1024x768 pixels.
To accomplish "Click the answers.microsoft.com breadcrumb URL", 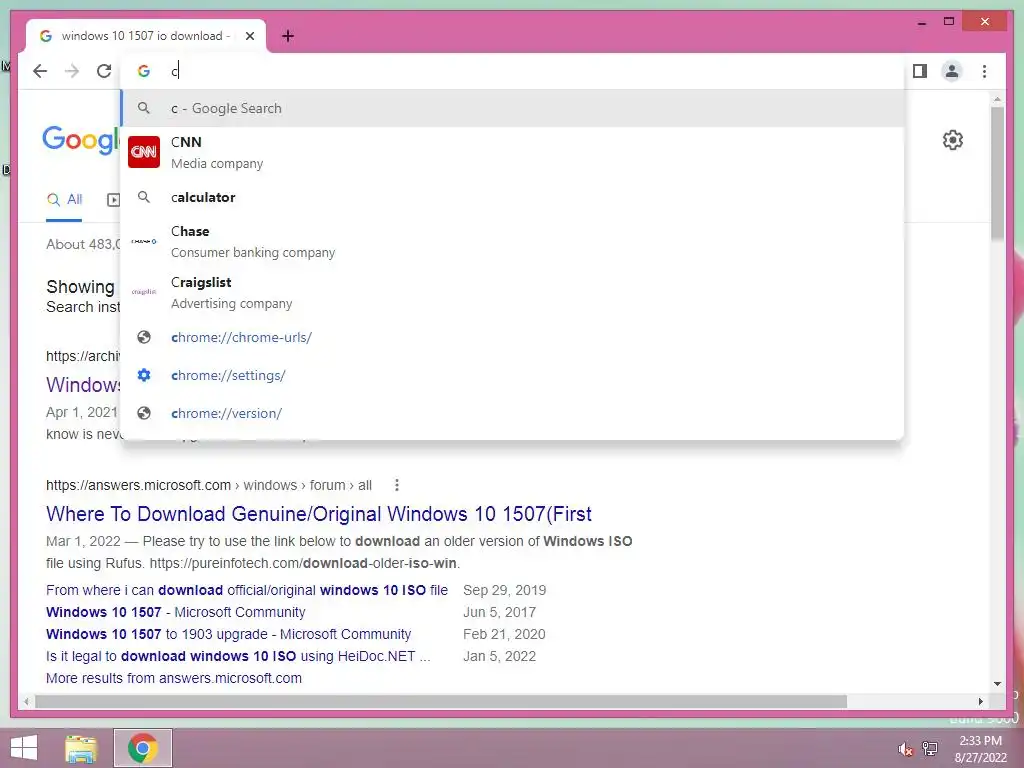I will pos(209,485).
